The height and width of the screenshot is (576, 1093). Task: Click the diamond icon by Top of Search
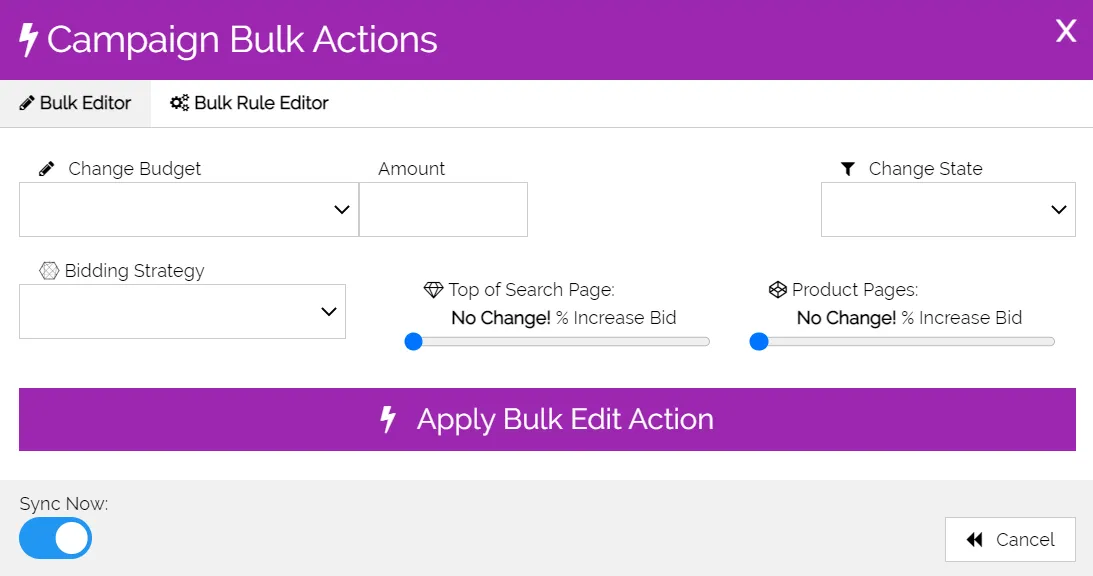point(434,289)
